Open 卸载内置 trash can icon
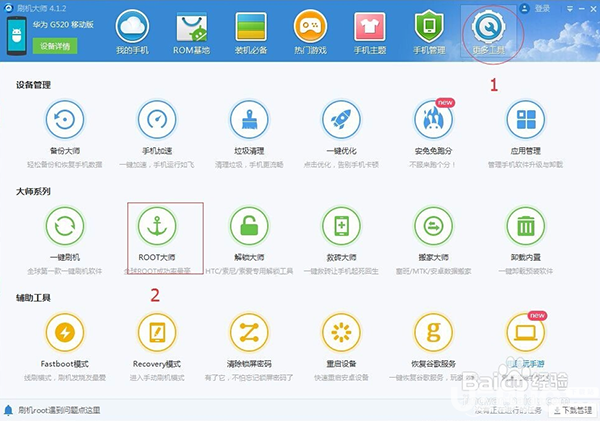 tap(526, 226)
